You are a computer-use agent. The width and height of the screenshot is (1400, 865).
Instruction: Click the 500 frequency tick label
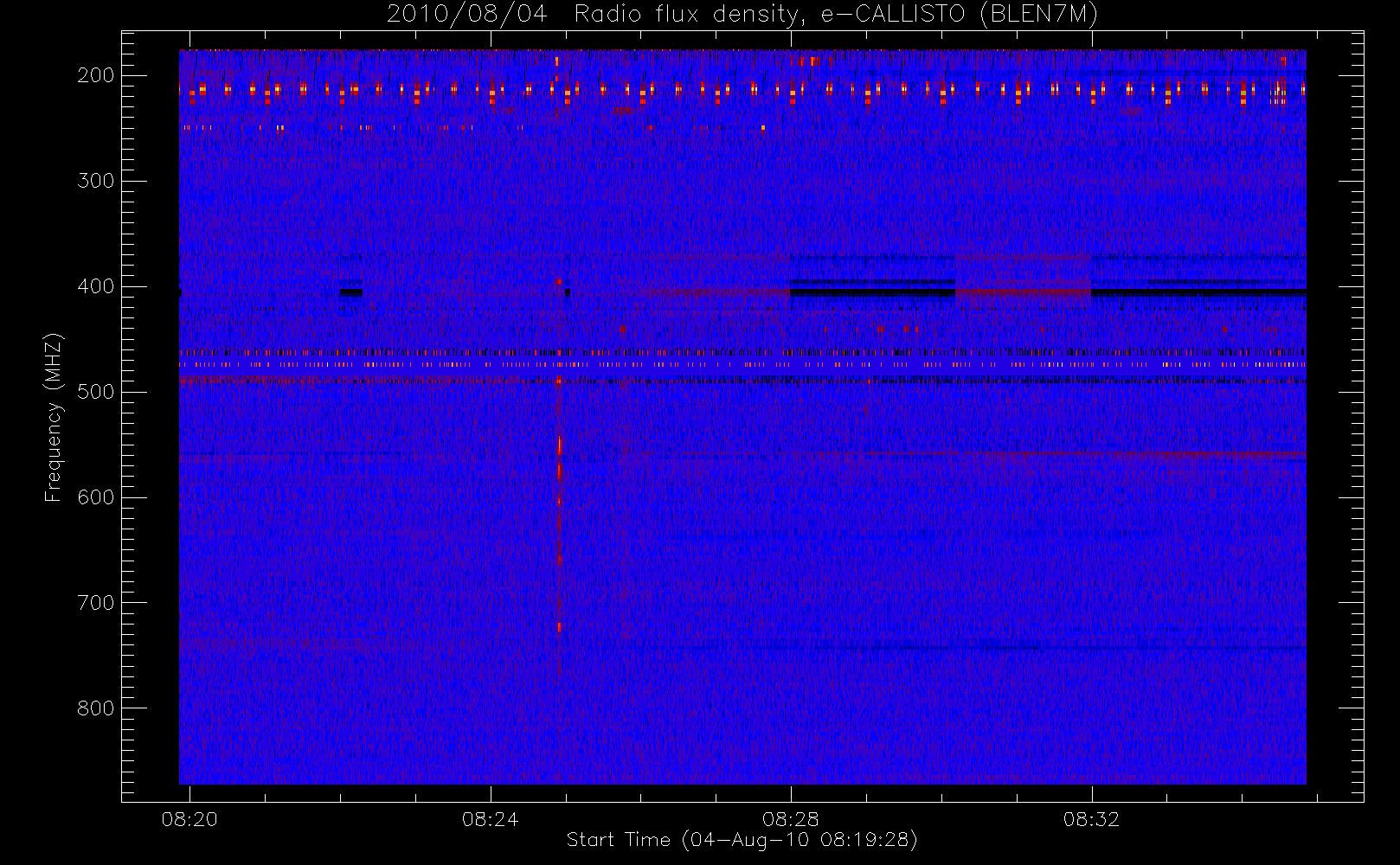(x=96, y=392)
